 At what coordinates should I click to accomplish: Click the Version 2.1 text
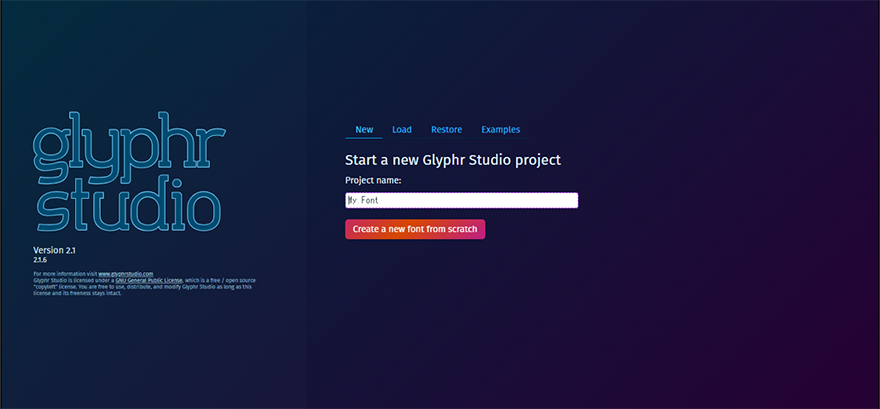[x=54, y=250]
